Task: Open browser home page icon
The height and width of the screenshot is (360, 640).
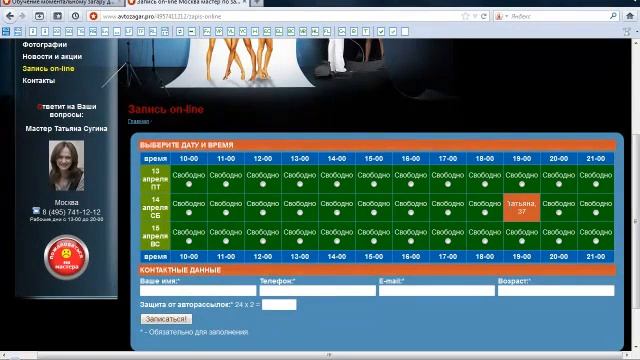Action: click(x=630, y=16)
